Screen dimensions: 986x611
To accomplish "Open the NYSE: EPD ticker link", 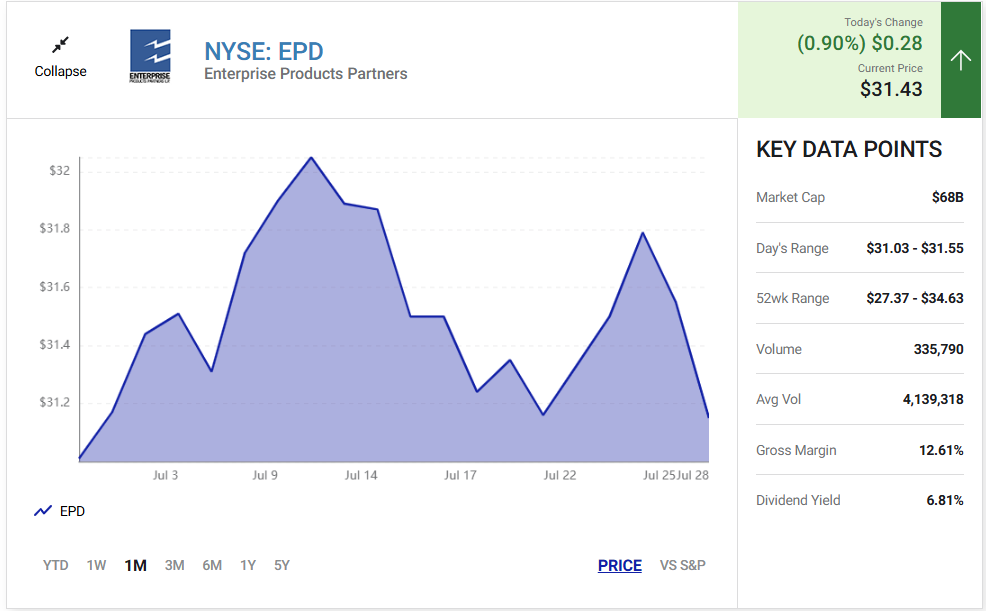I will pyautogui.click(x=263, y=52).
